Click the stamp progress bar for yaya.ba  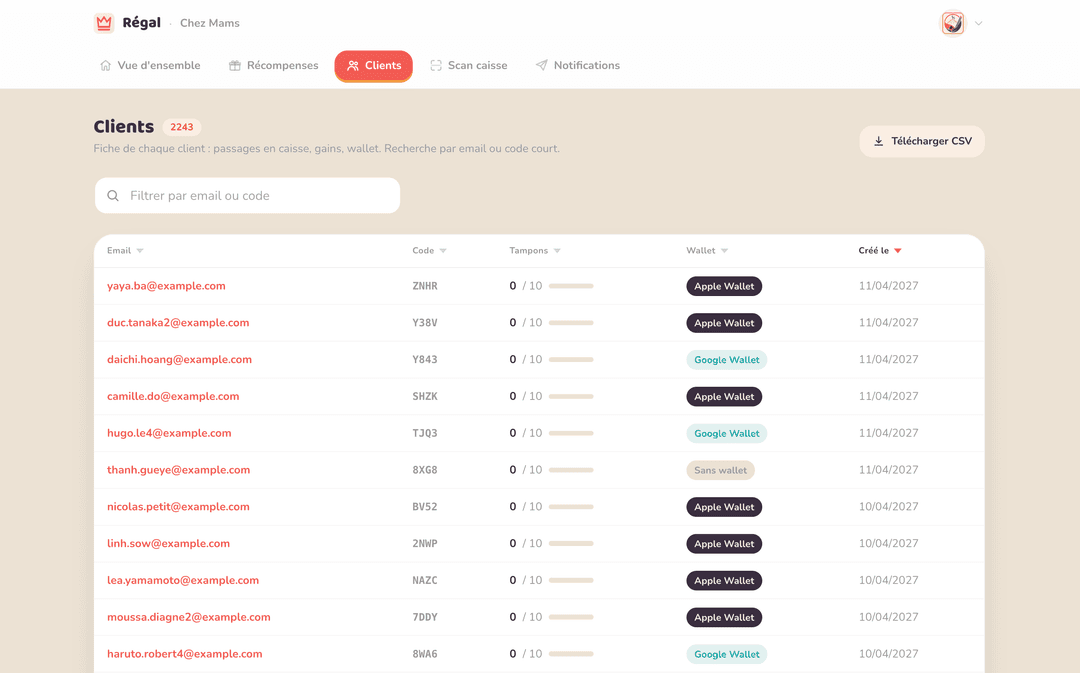pos(571,286)
